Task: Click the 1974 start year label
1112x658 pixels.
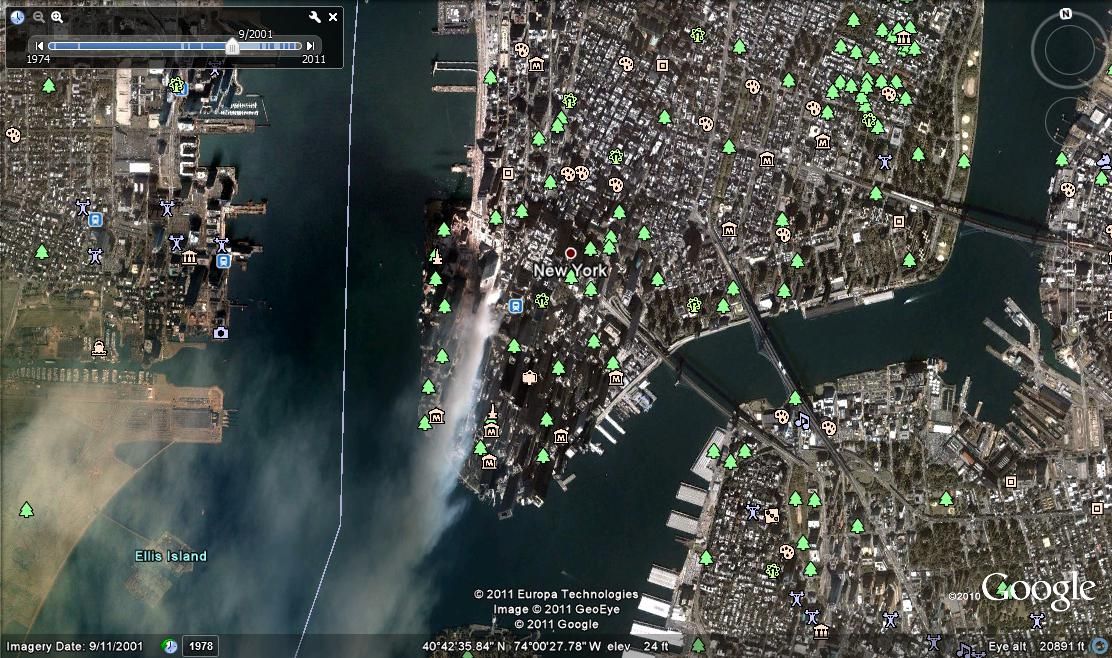Action: (x=38, y=60)
